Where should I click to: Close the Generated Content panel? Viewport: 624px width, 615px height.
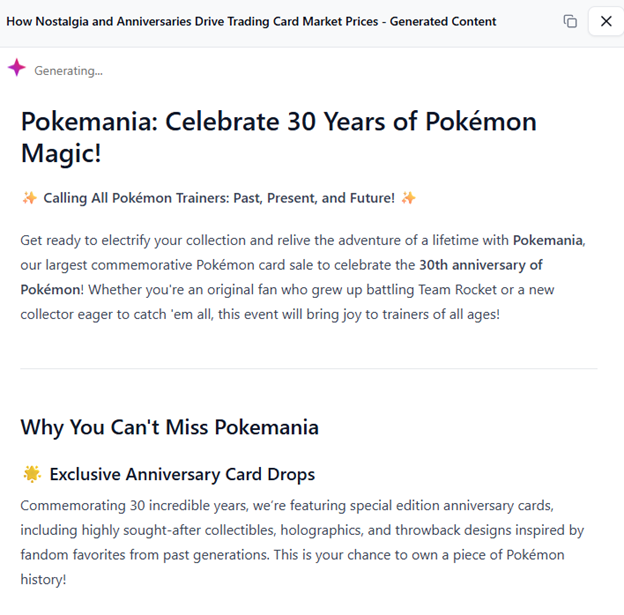[606, 21]
